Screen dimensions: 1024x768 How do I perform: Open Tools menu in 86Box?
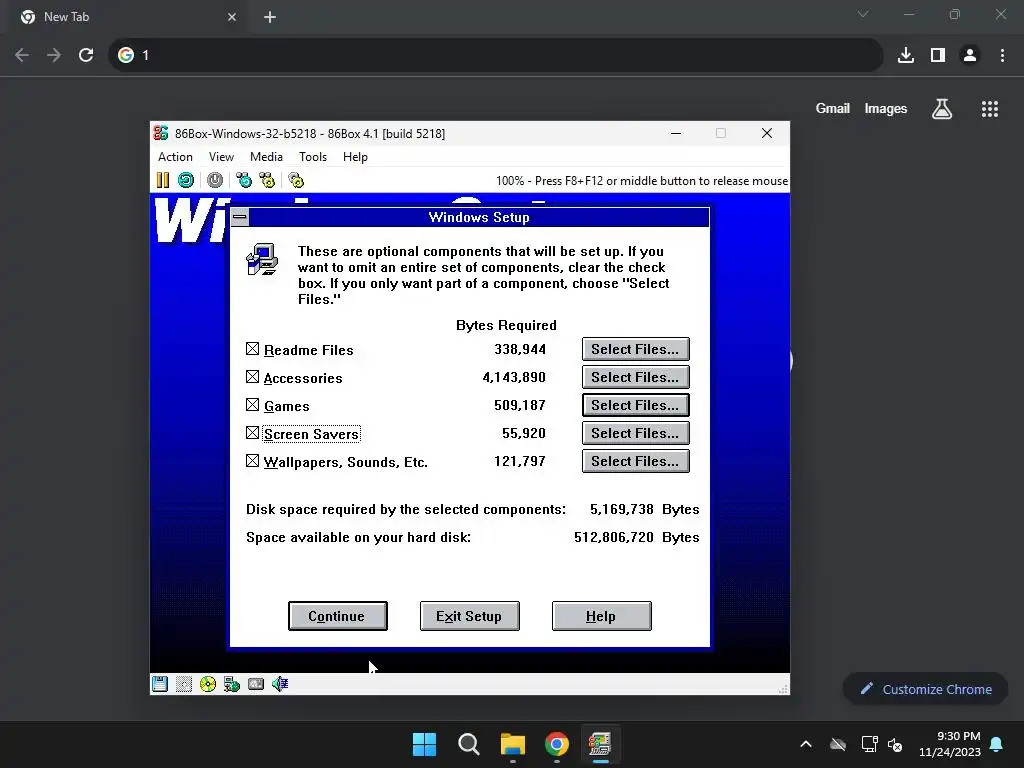[313, 157]
